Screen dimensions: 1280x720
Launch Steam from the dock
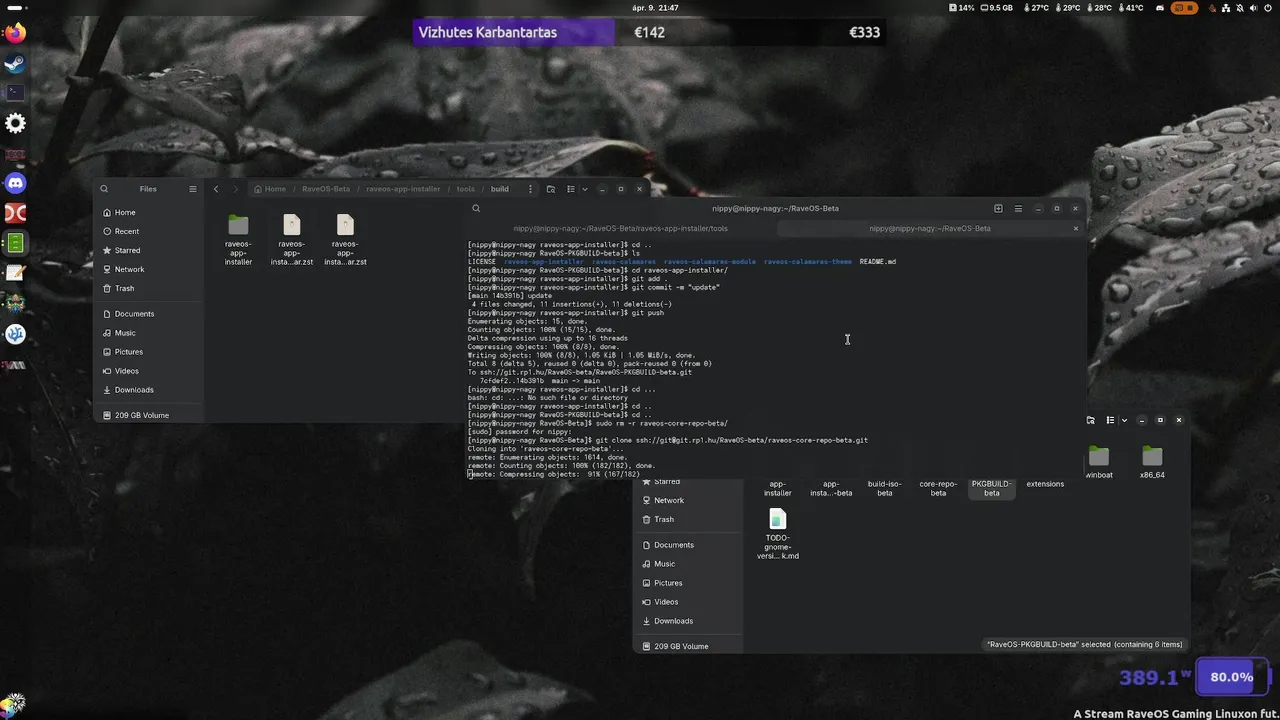coord(15,63)
